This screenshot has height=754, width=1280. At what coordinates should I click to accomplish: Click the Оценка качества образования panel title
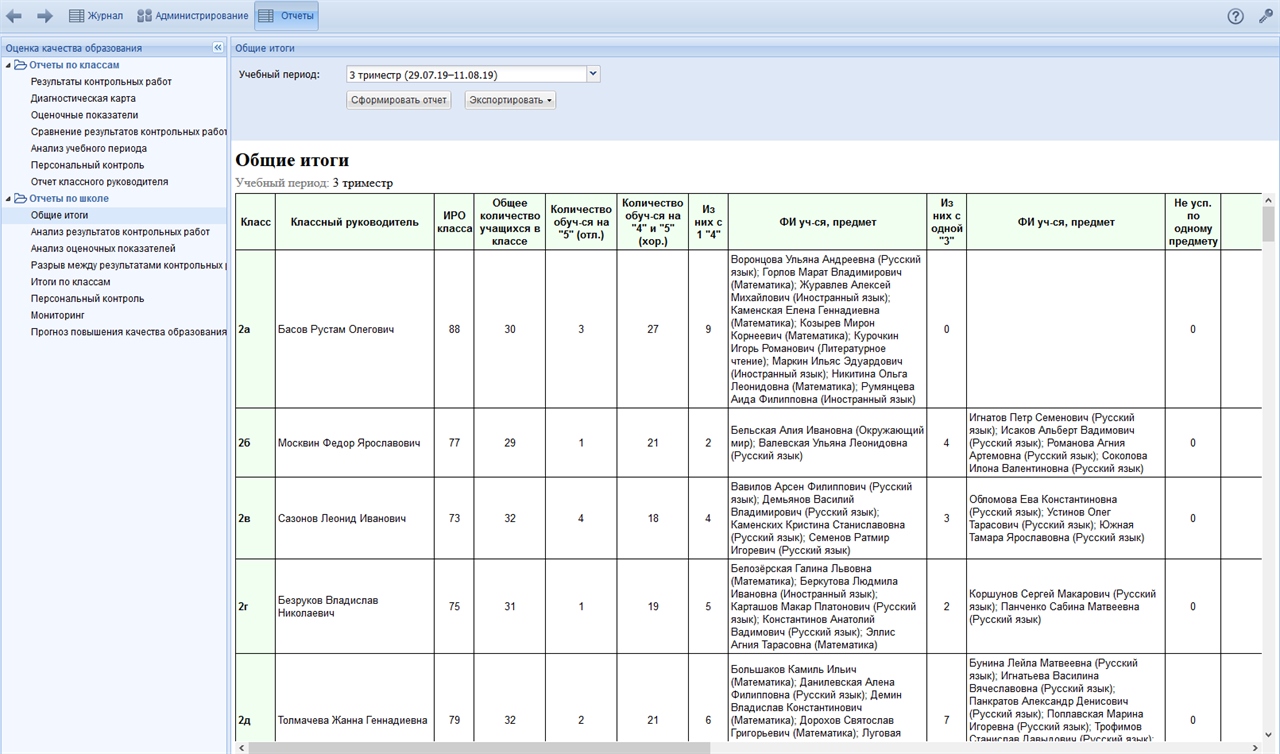click(x=74, y=48)
